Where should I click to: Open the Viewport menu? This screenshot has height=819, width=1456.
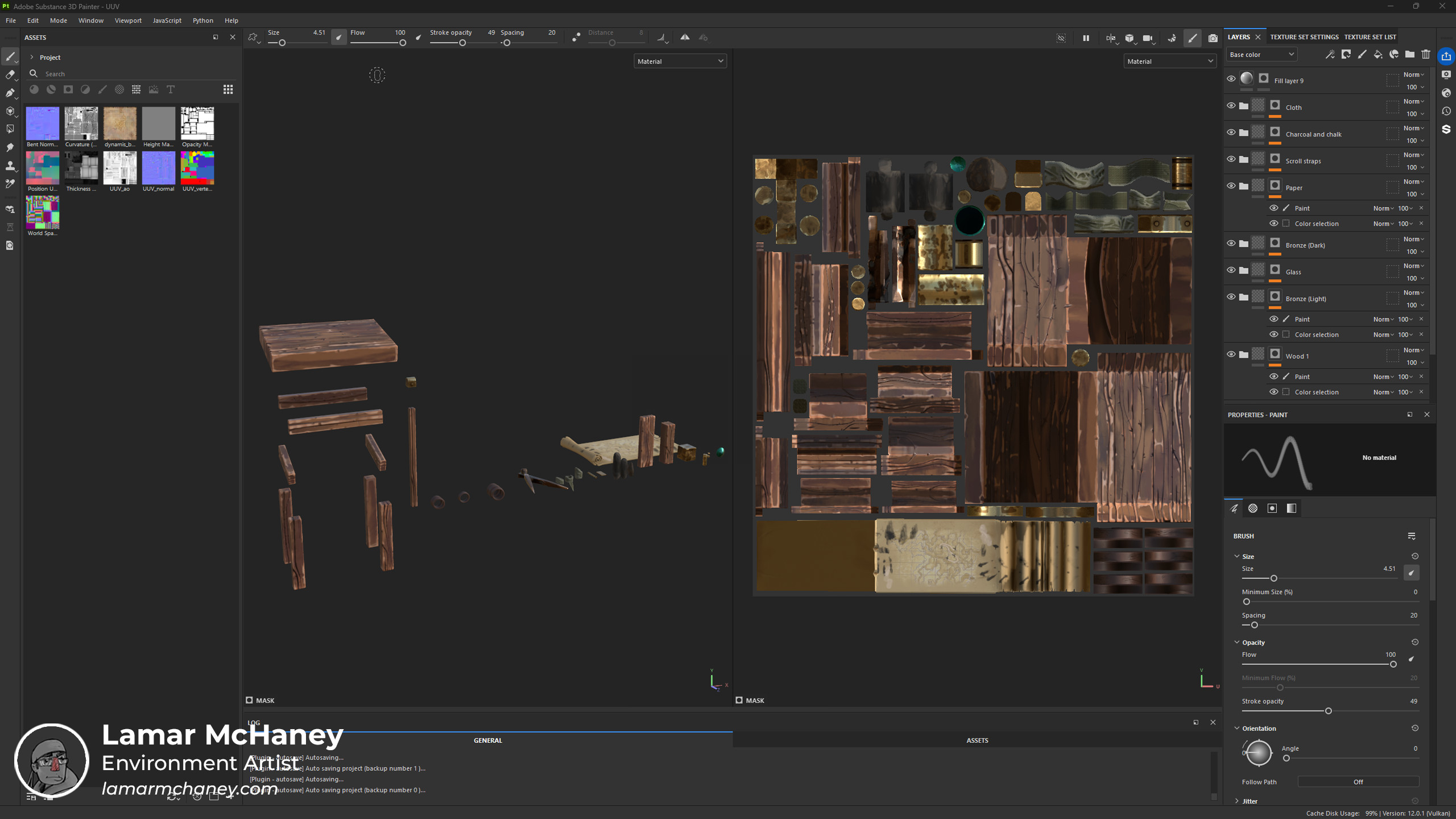(127, 20)
